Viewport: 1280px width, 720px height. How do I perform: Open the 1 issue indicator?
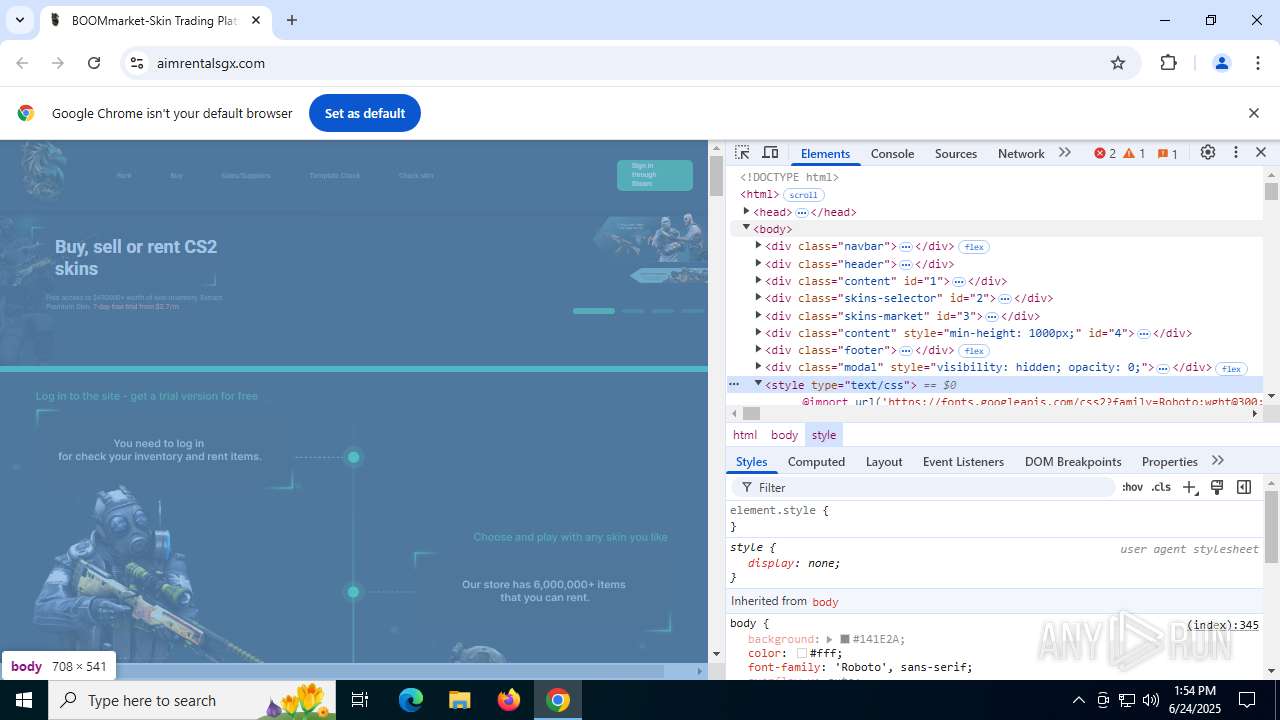click(1168, 153)
